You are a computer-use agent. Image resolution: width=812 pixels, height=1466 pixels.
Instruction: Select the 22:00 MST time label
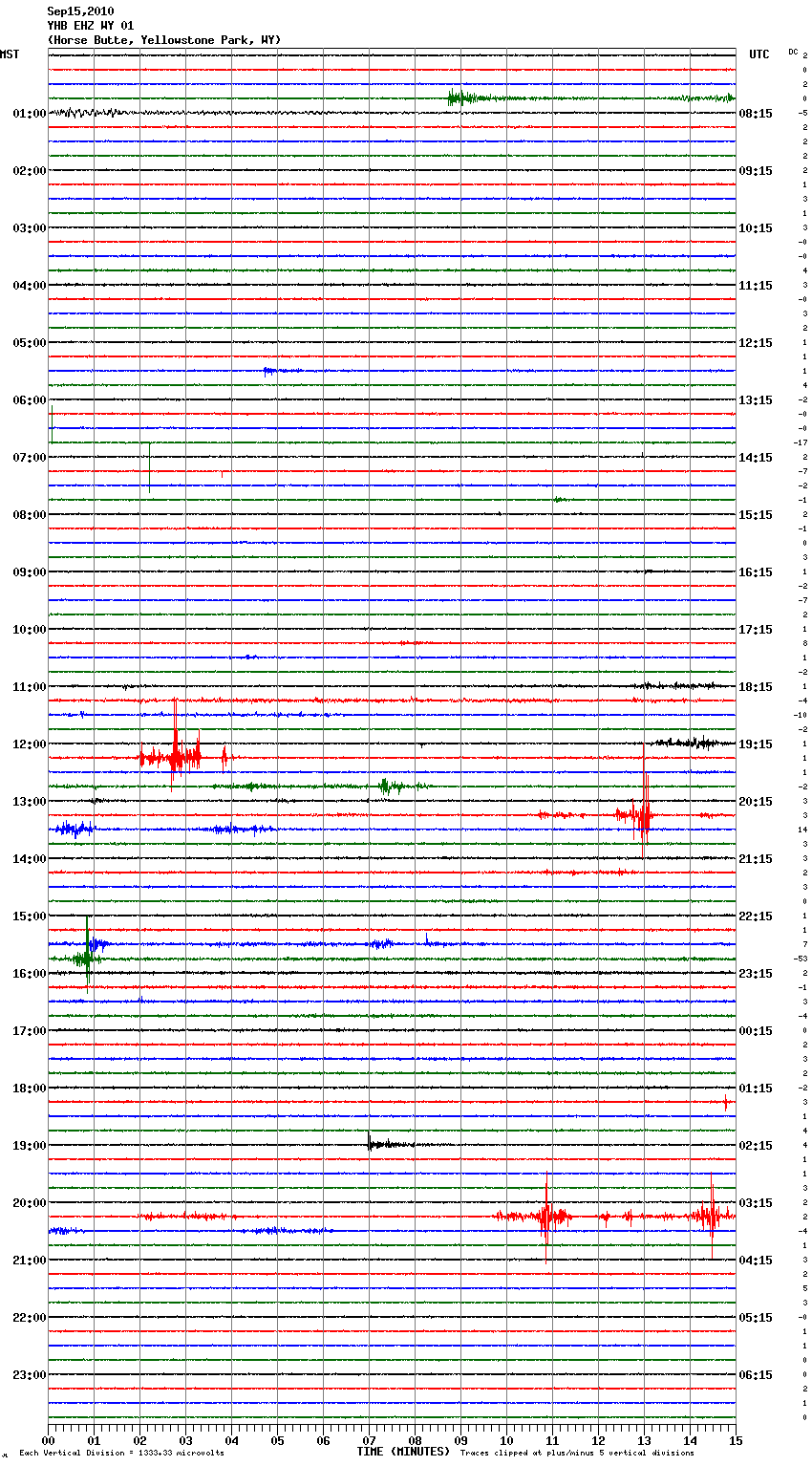30,1318
